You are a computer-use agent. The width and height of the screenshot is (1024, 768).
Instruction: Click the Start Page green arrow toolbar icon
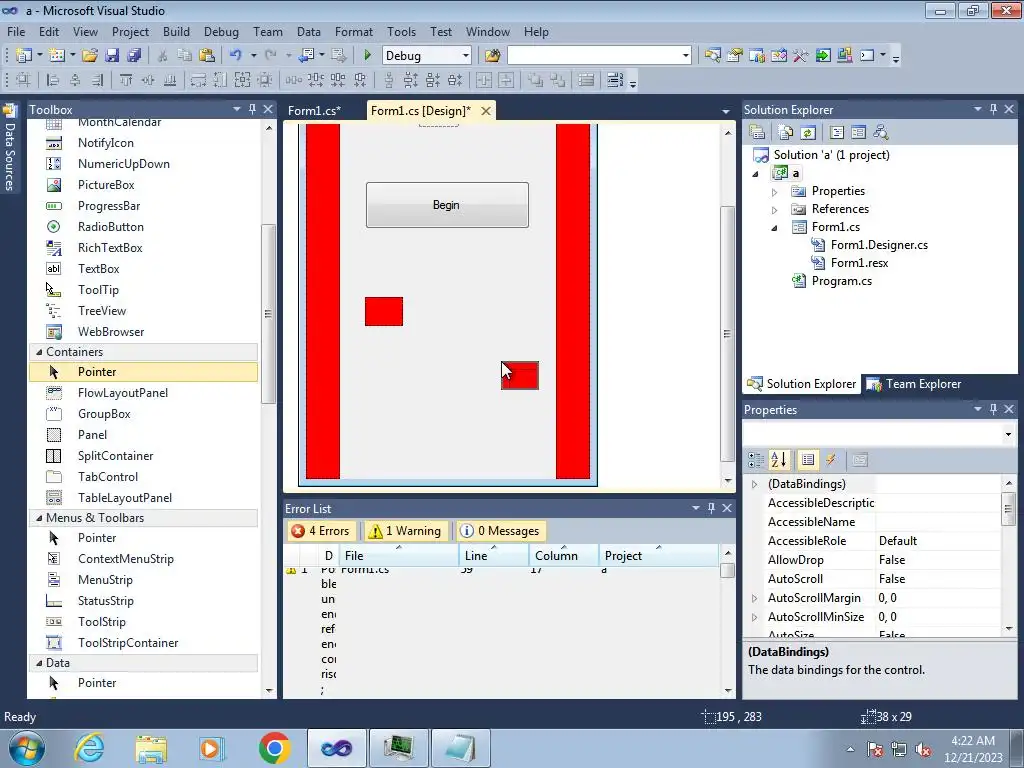click(823, 56)
